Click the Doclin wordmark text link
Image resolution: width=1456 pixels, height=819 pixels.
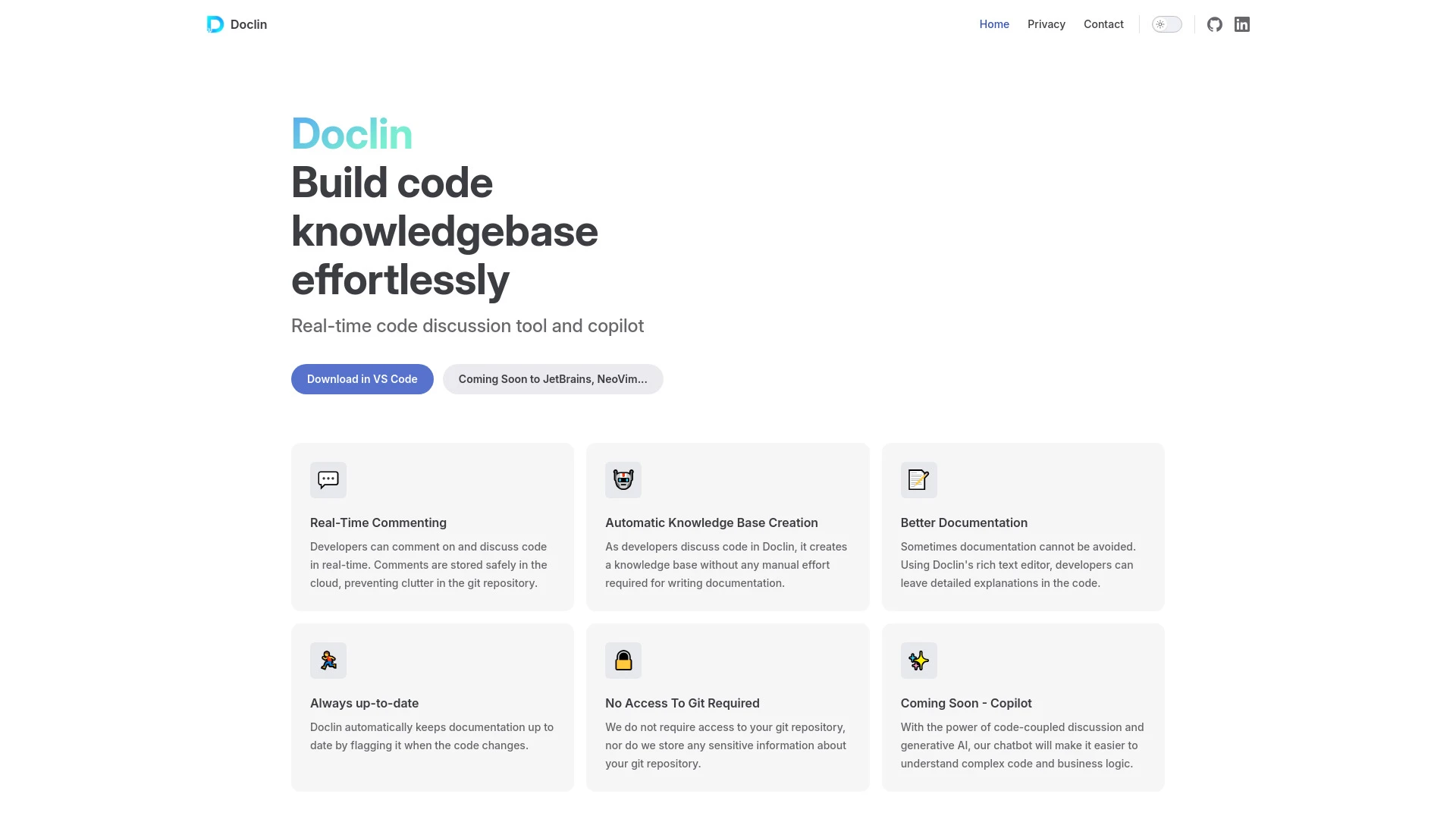[x=248, y=24]
